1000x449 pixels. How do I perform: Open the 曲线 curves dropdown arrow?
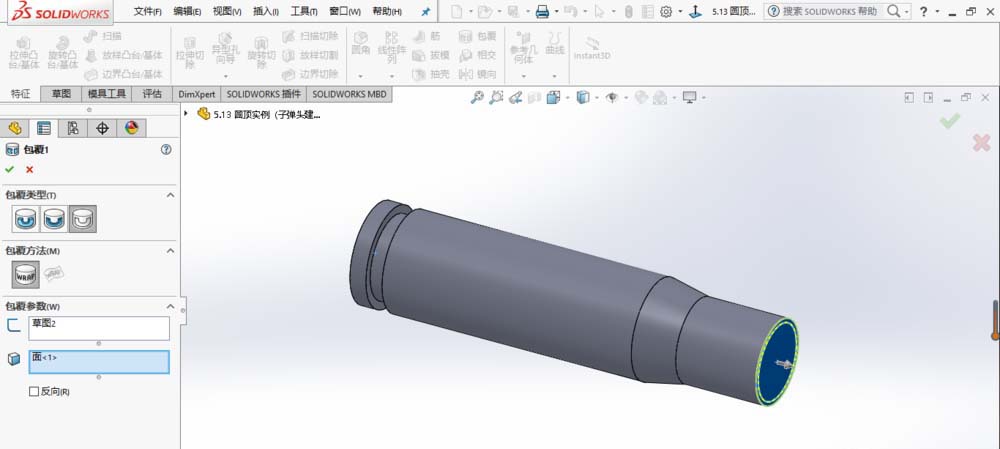coord(554,76)
